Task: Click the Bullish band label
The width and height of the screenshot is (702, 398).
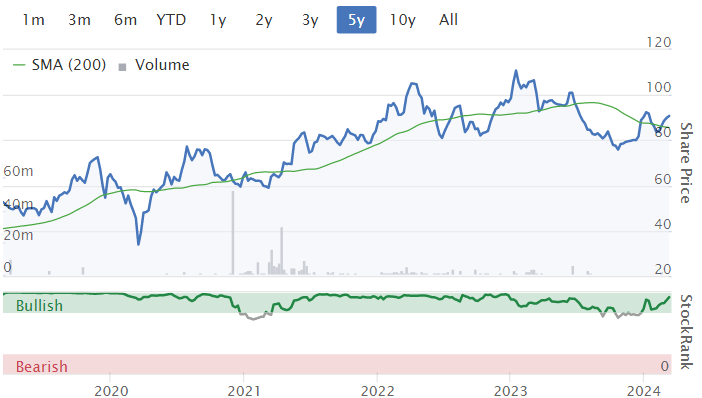Action: tap(39, 306)
